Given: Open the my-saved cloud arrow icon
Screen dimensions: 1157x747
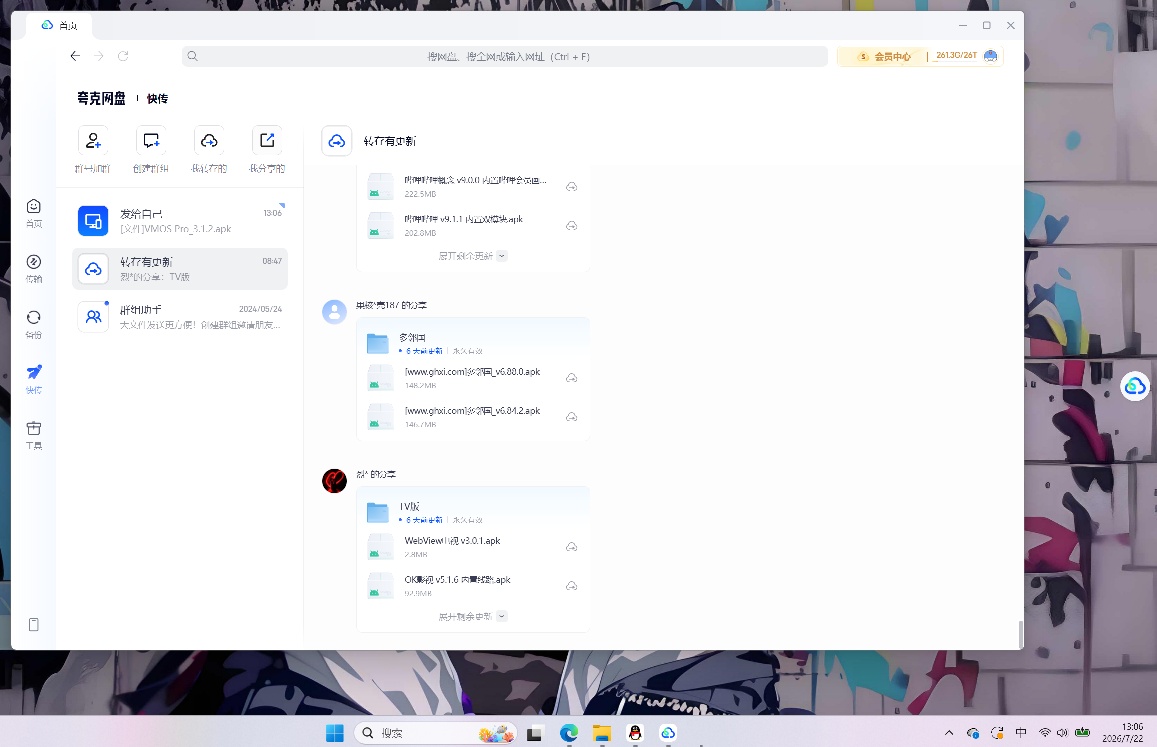Looking at the screenshot, I should point(210,140).
